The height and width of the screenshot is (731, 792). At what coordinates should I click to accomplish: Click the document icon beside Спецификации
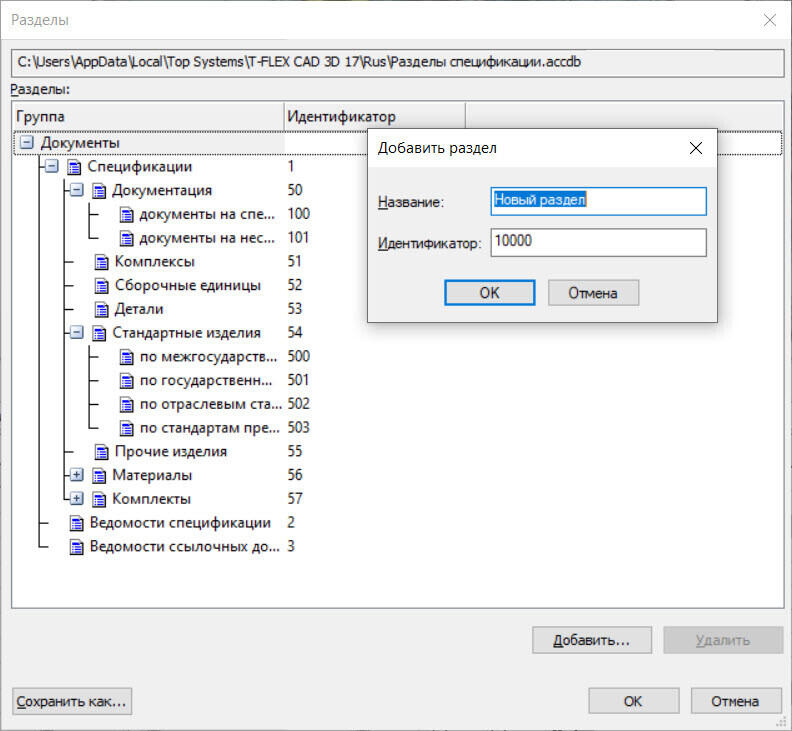click(74, 167)
